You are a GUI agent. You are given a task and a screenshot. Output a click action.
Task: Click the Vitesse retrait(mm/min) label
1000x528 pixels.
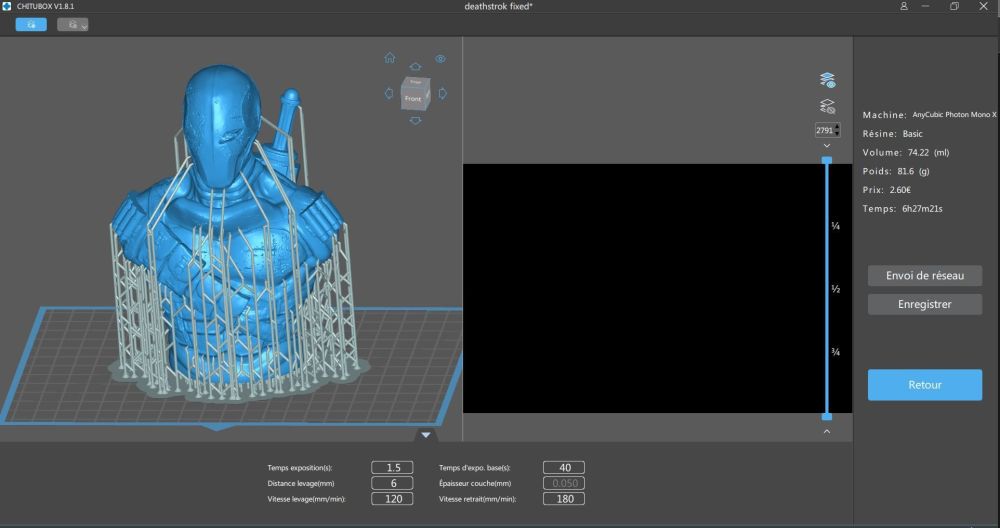click(x=478, y=499)
